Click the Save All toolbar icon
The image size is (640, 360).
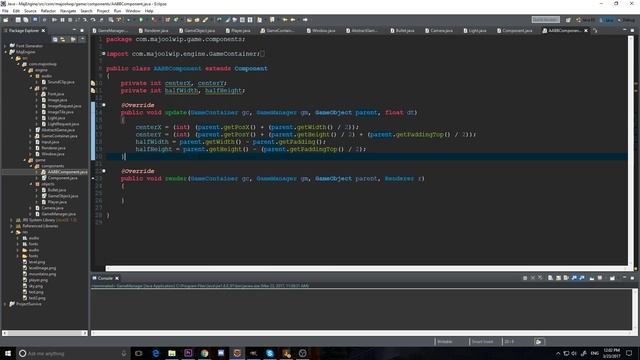[26, 20]
